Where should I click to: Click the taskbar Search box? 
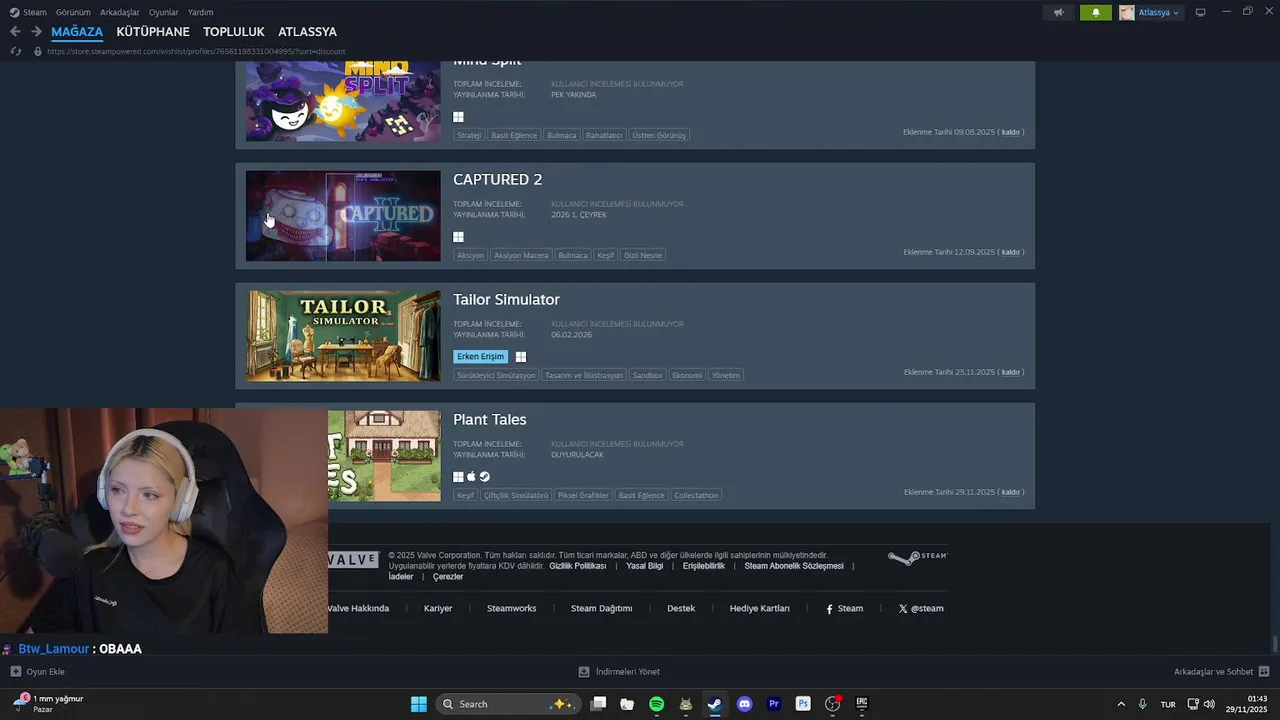click(x=507, y=704)
